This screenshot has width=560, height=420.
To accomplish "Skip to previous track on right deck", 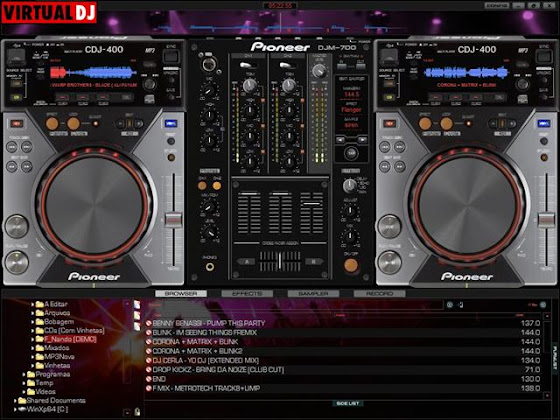I will tap(385, 146).
